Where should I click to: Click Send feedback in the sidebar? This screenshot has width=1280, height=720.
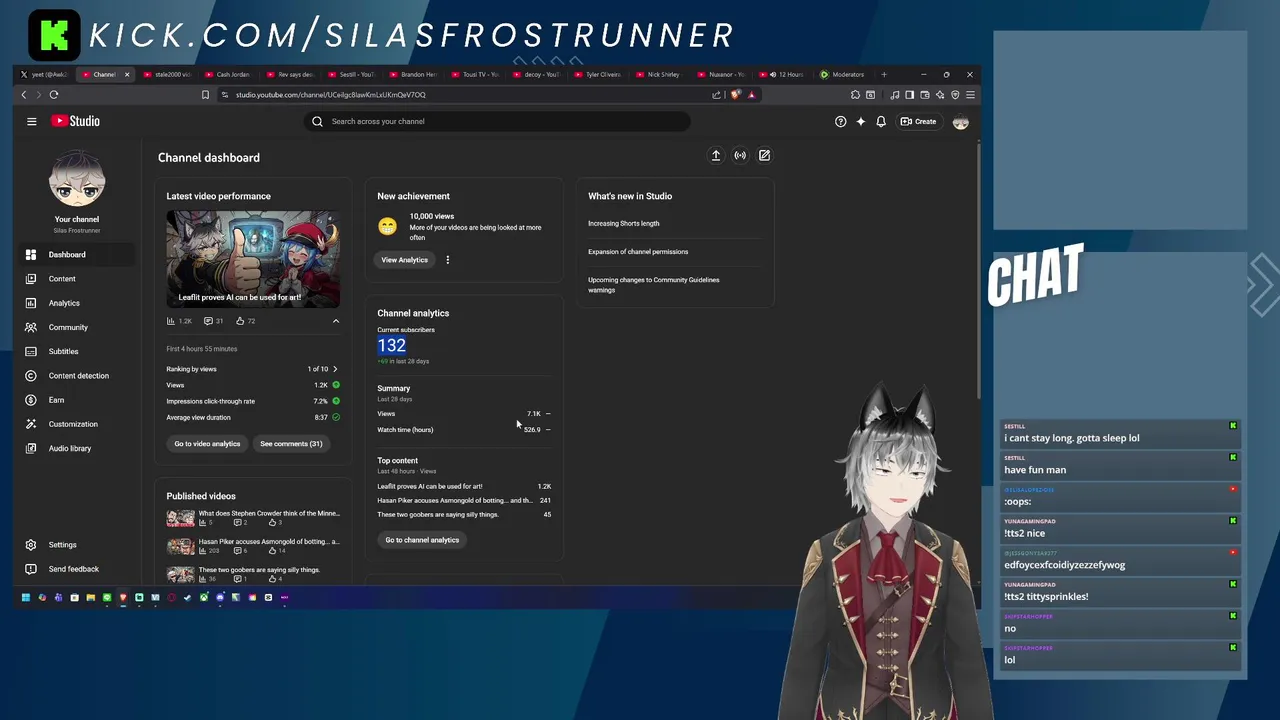click(x=78, y=569)
